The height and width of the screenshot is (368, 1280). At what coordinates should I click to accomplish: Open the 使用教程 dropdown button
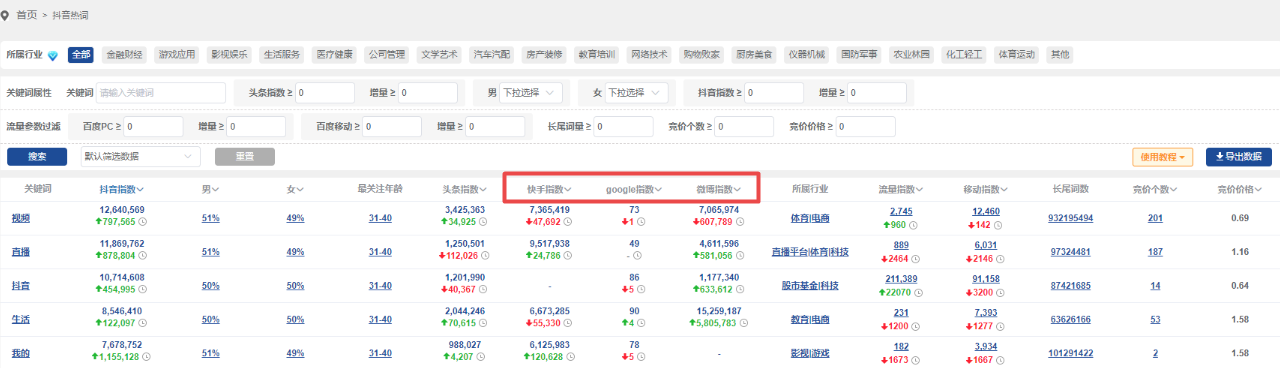[x=1162, y=156]
